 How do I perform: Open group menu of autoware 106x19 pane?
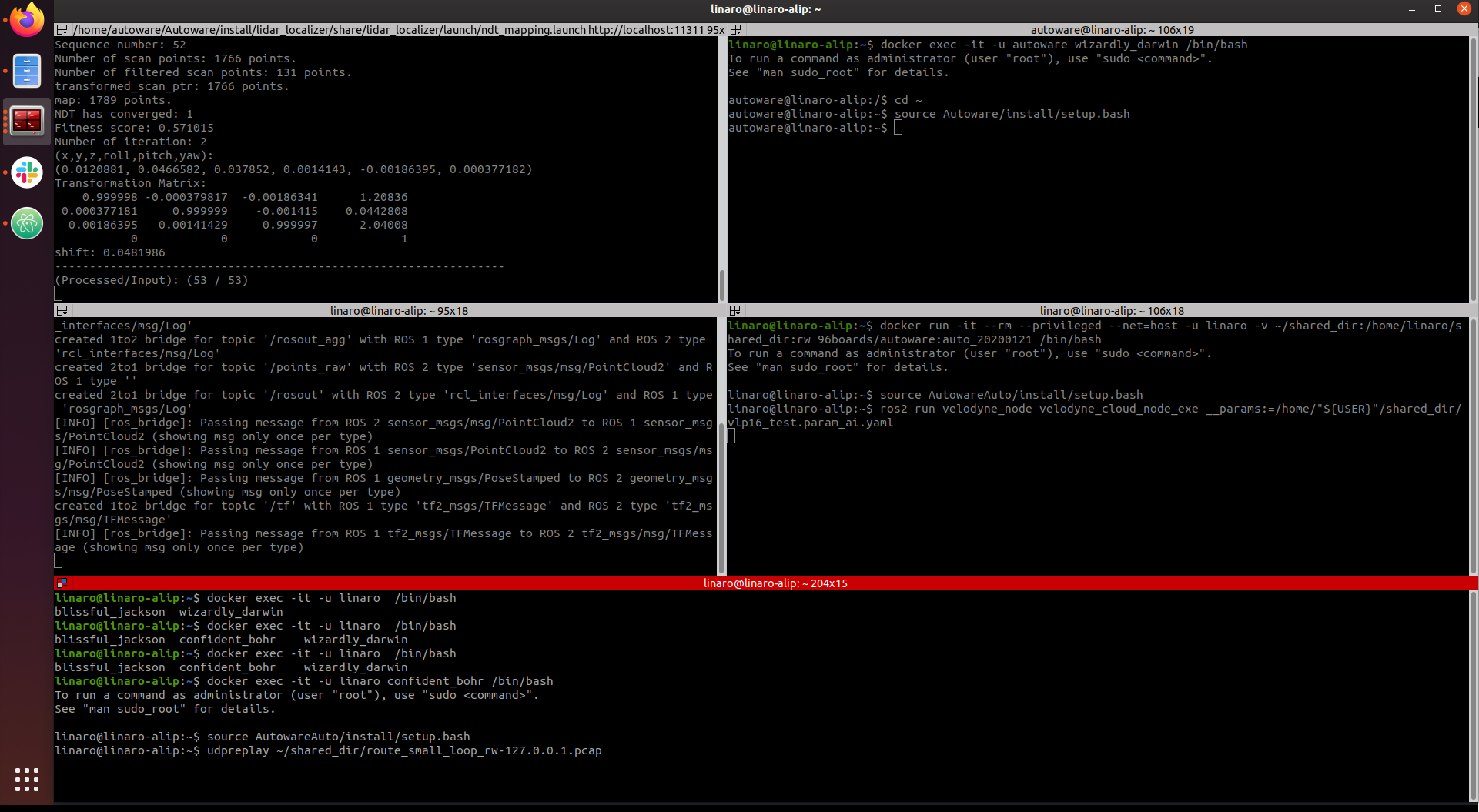coord(735,30)
